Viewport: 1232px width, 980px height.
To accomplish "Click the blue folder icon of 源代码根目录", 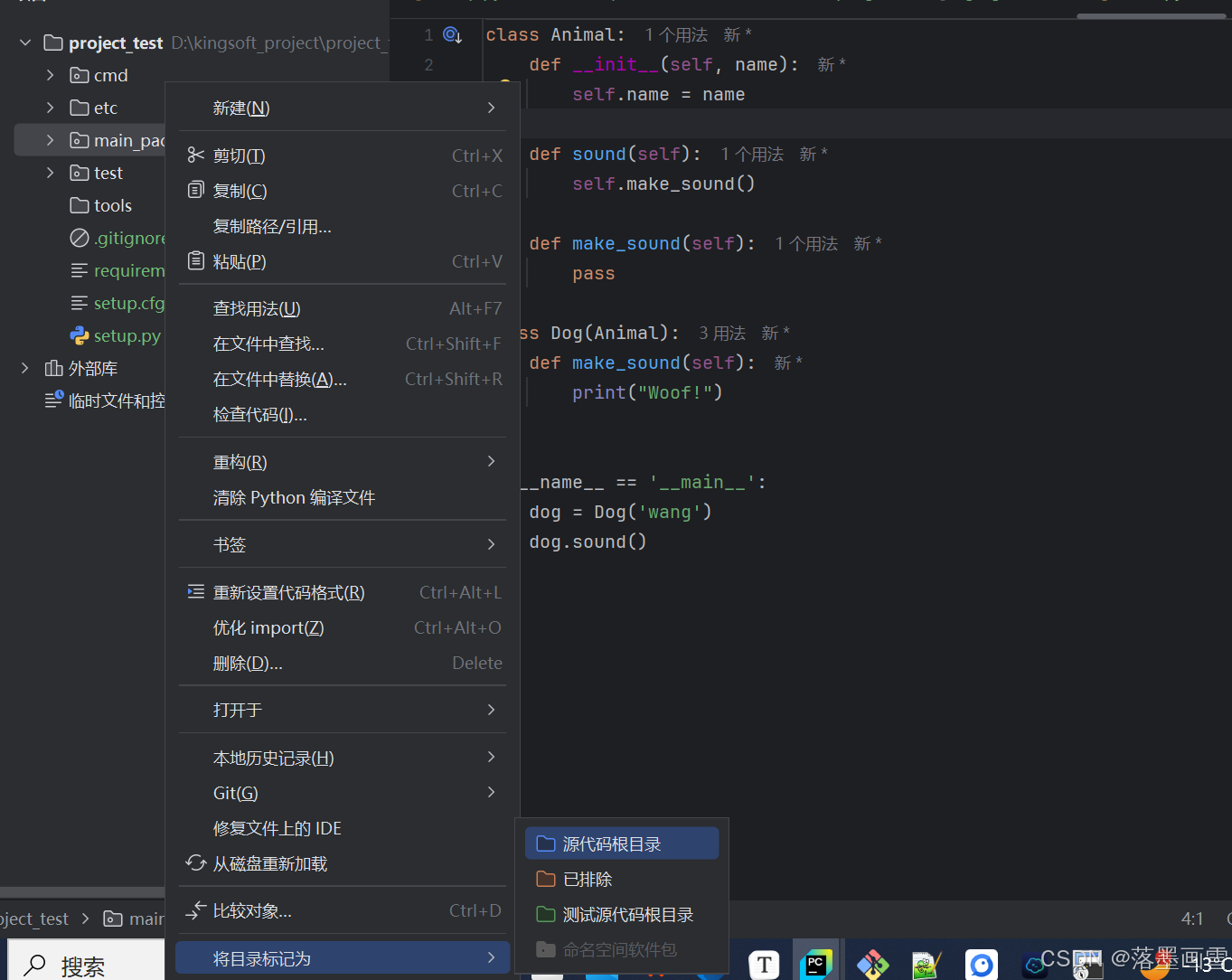I will (x=545, y=843).
